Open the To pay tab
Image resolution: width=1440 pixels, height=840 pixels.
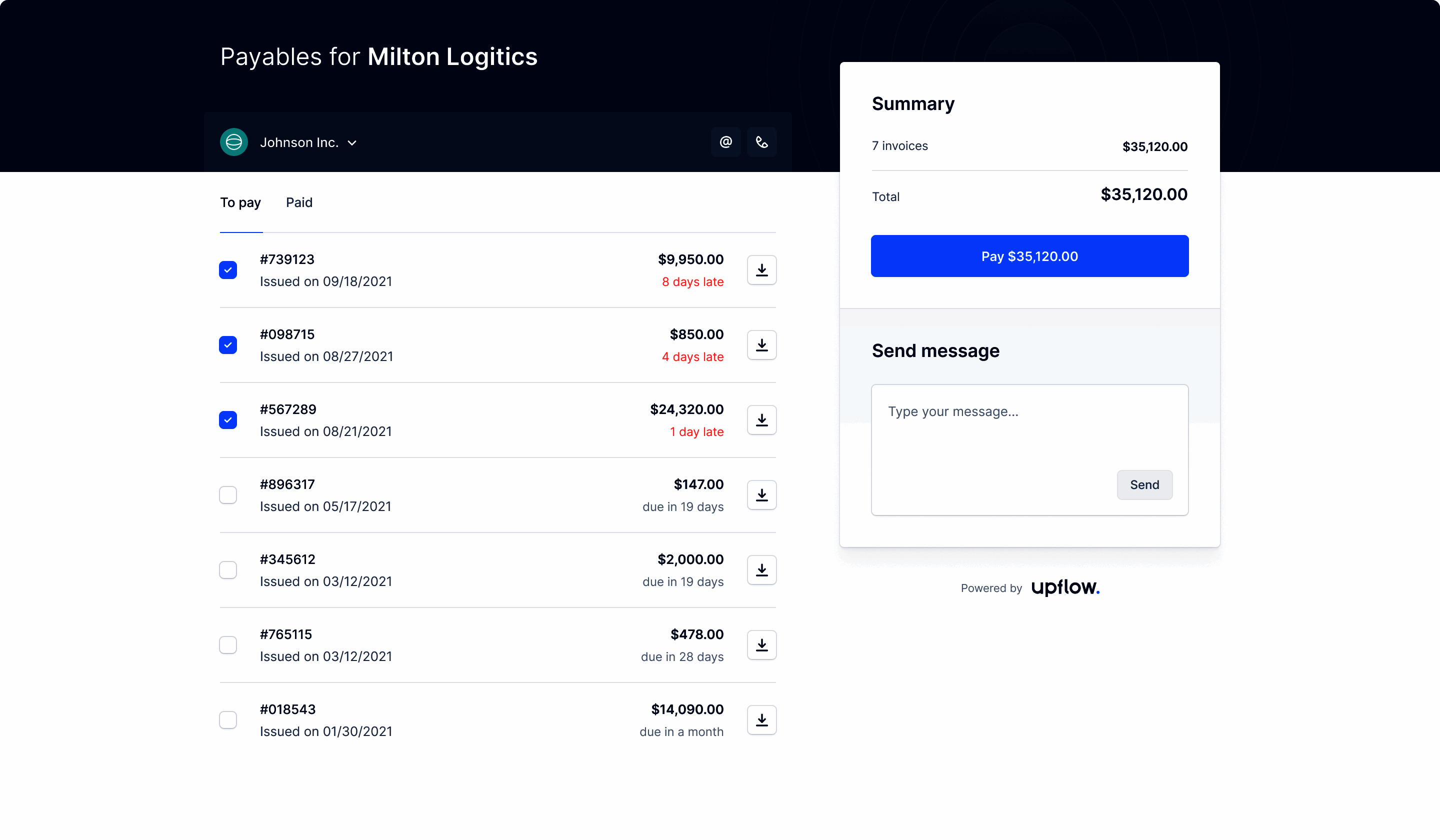pos(240,203)
